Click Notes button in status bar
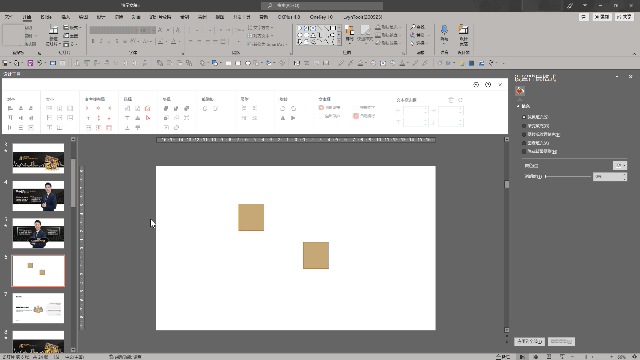 click(x=503, y=357)
